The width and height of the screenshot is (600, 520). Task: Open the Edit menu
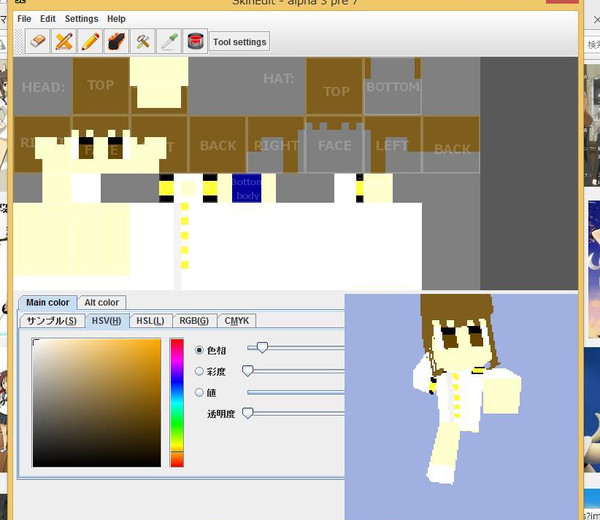48,19
